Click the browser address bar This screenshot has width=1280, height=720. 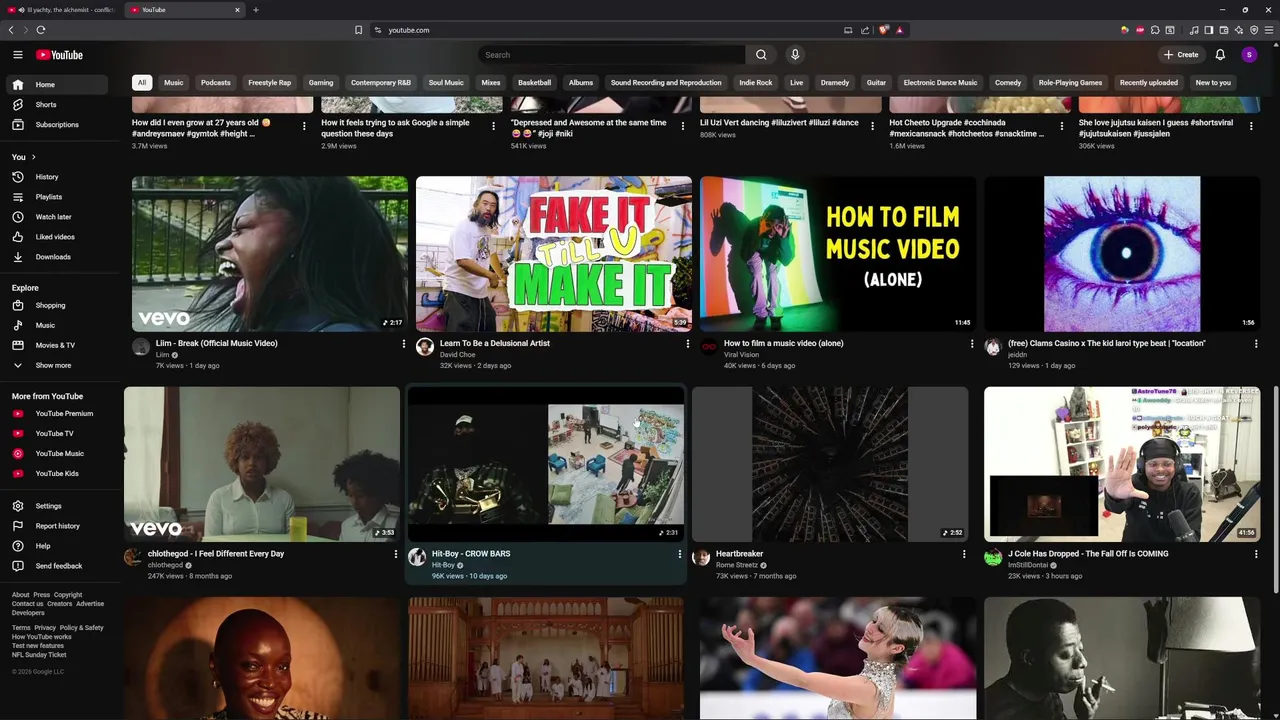(610, 30)
